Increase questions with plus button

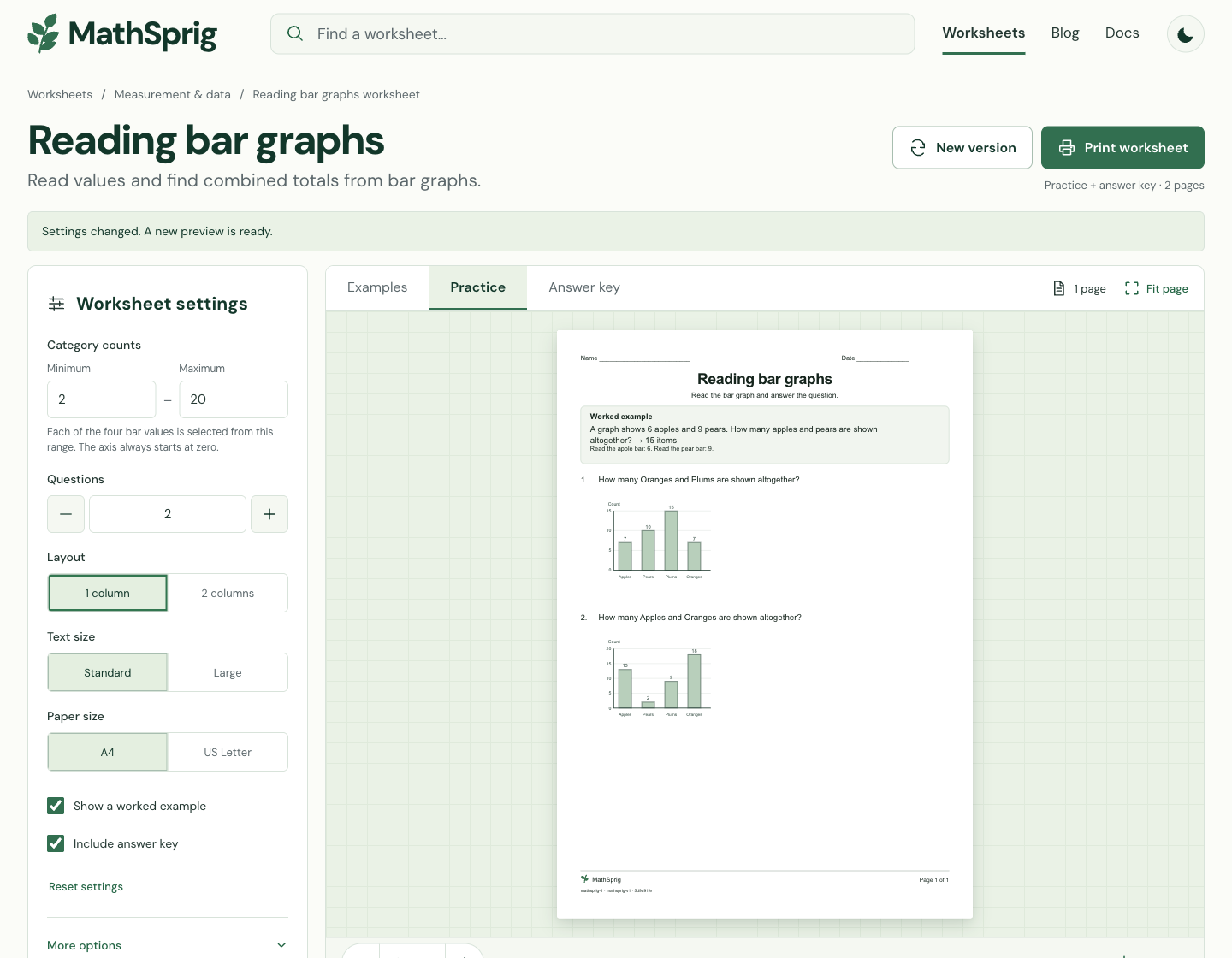coord(269,514)
